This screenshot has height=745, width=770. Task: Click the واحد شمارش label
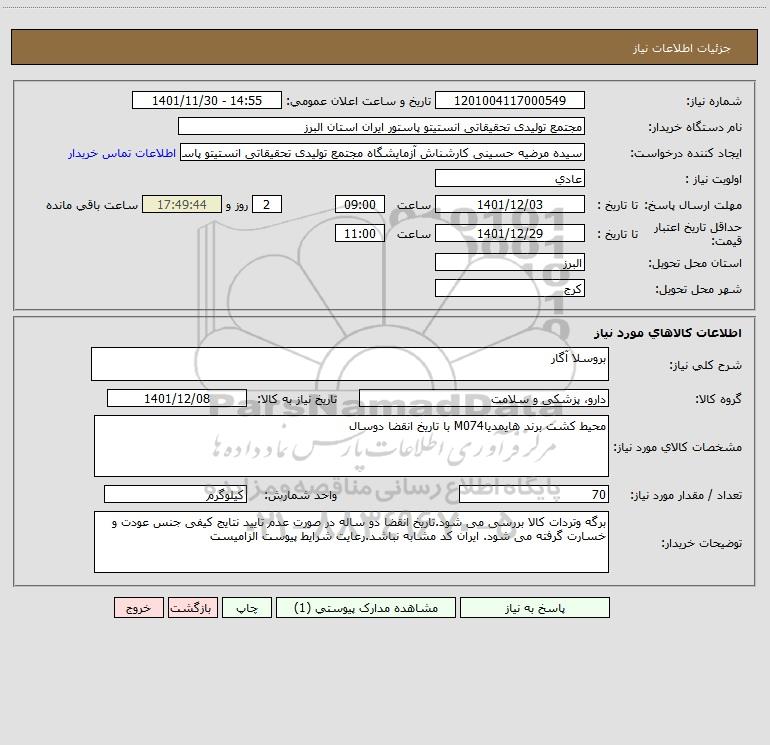click(x=301, y=496)
